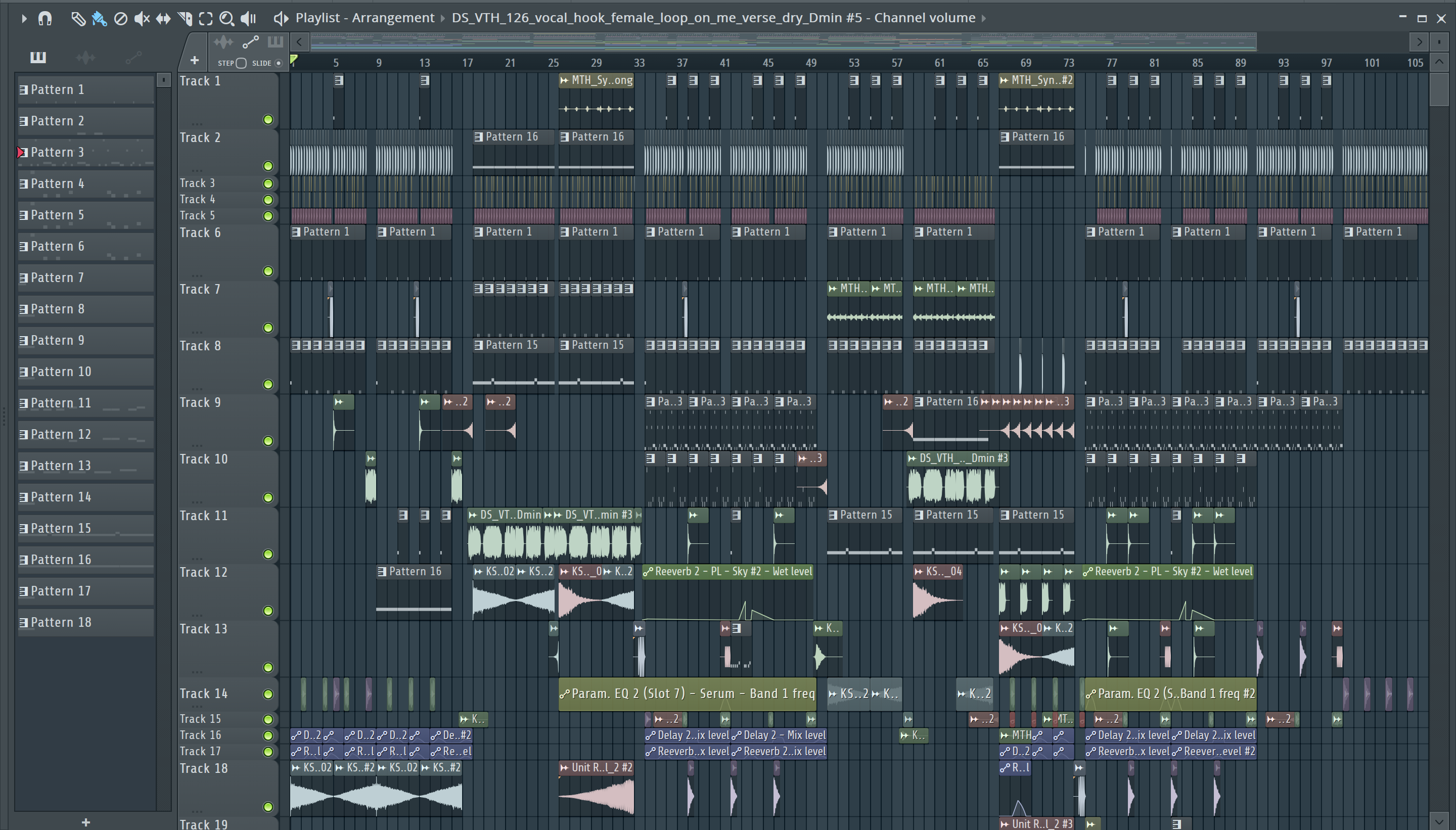Screen dimensions: 1456x830
Task: Select the Slice tool
Action: coord(185,18)
